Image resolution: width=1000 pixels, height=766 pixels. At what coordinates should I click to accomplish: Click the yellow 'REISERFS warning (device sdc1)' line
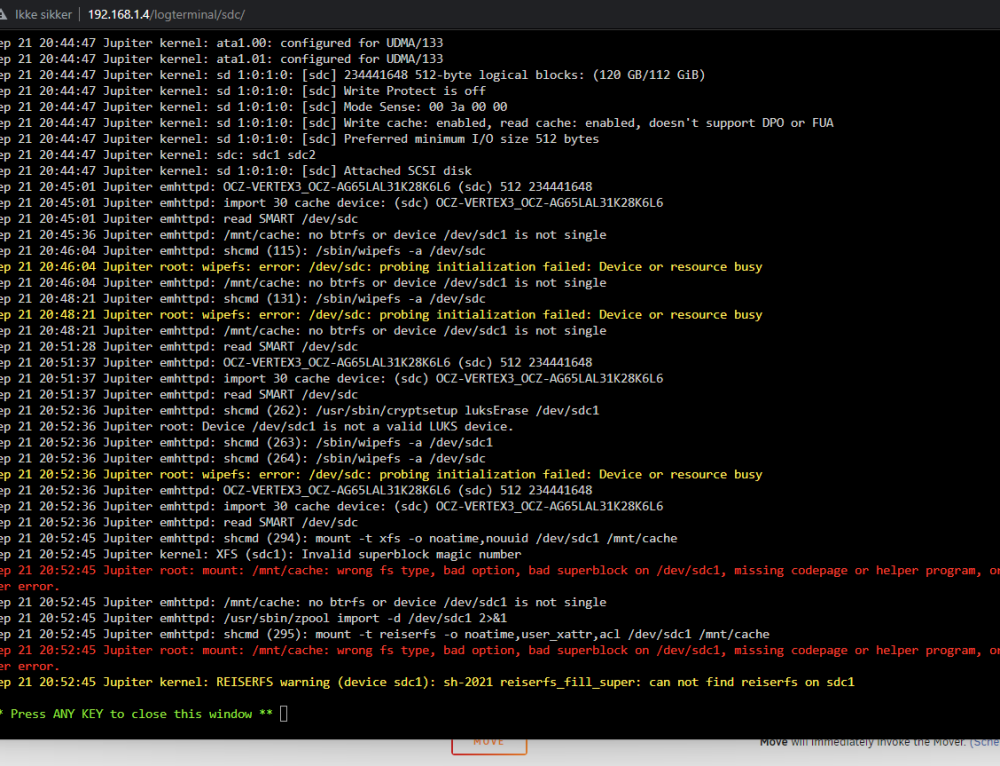point(427,682)
